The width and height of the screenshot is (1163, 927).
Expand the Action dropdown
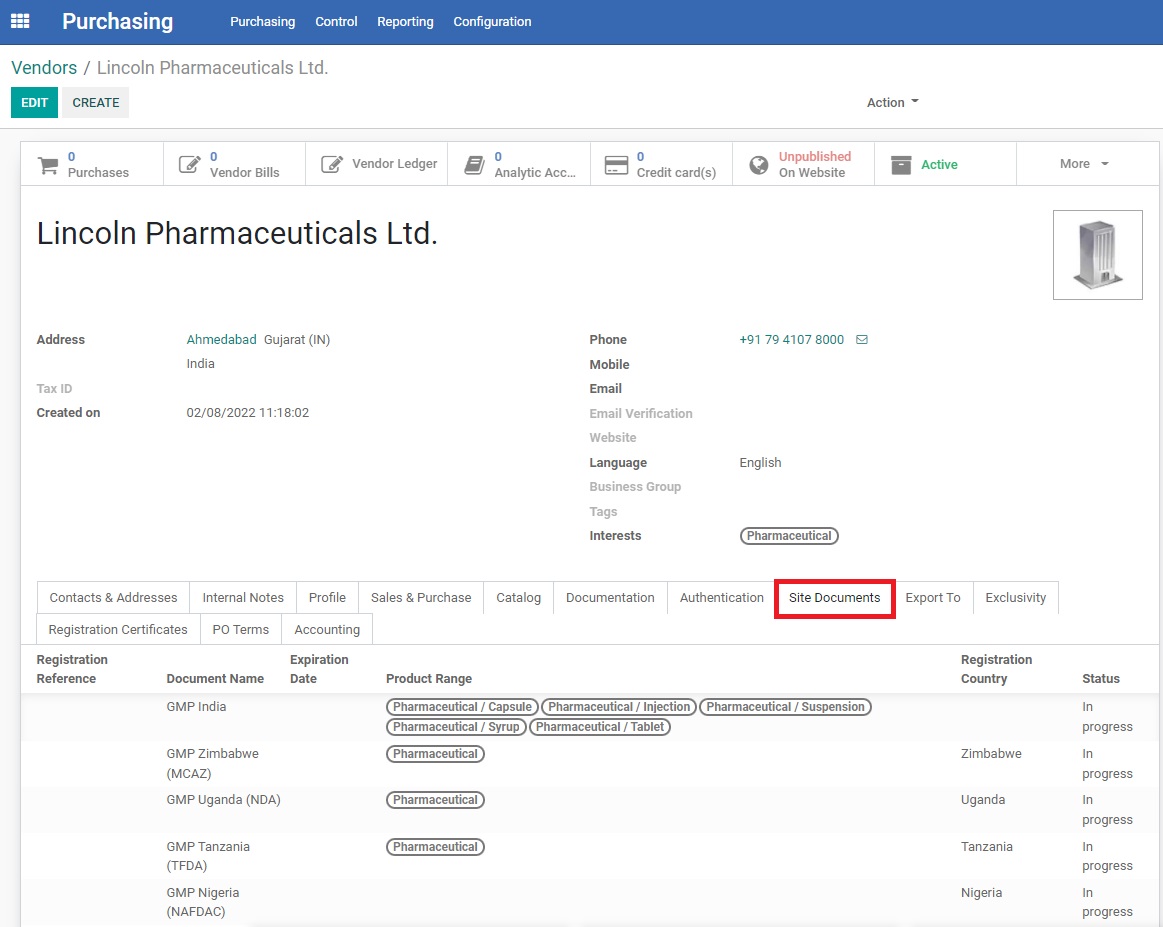(x=892, y=102)
